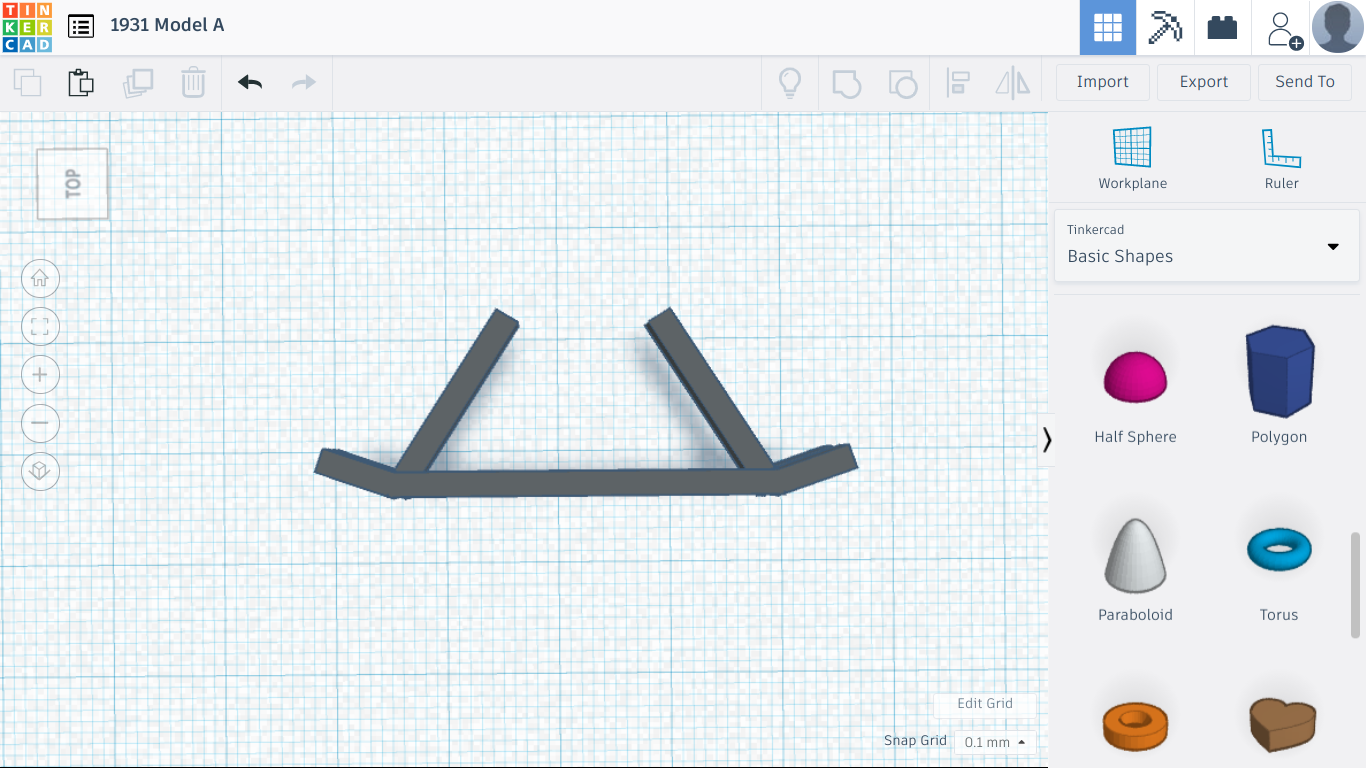
Task: Toggle orthographic view with the perspective icon
Action: [40, 471]
